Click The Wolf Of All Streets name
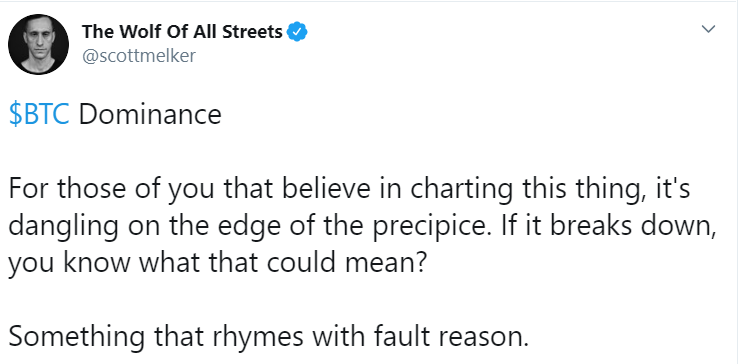Screen dimensions: 740x364 click(182, 32)
